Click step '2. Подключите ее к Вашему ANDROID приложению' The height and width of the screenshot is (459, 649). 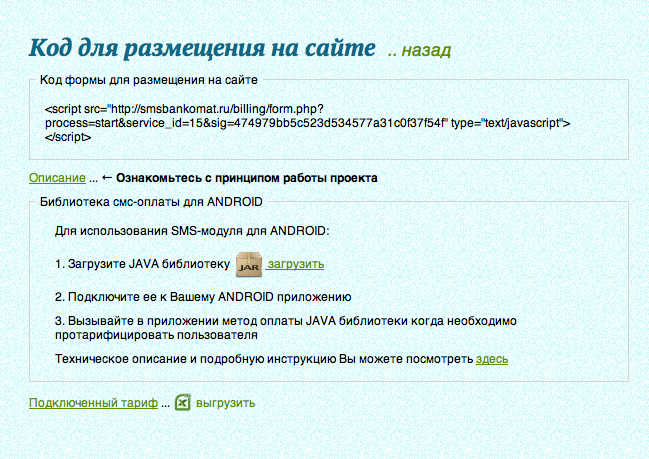click(x=203, y=297)
